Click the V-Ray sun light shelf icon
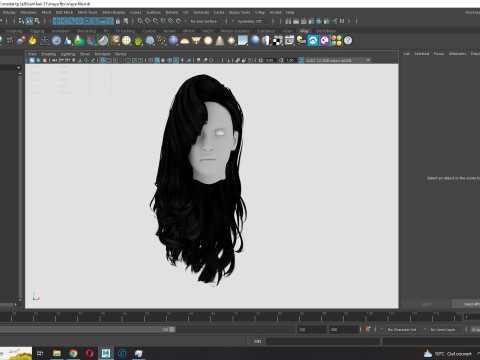480x360 pixels. pos(231,41)
